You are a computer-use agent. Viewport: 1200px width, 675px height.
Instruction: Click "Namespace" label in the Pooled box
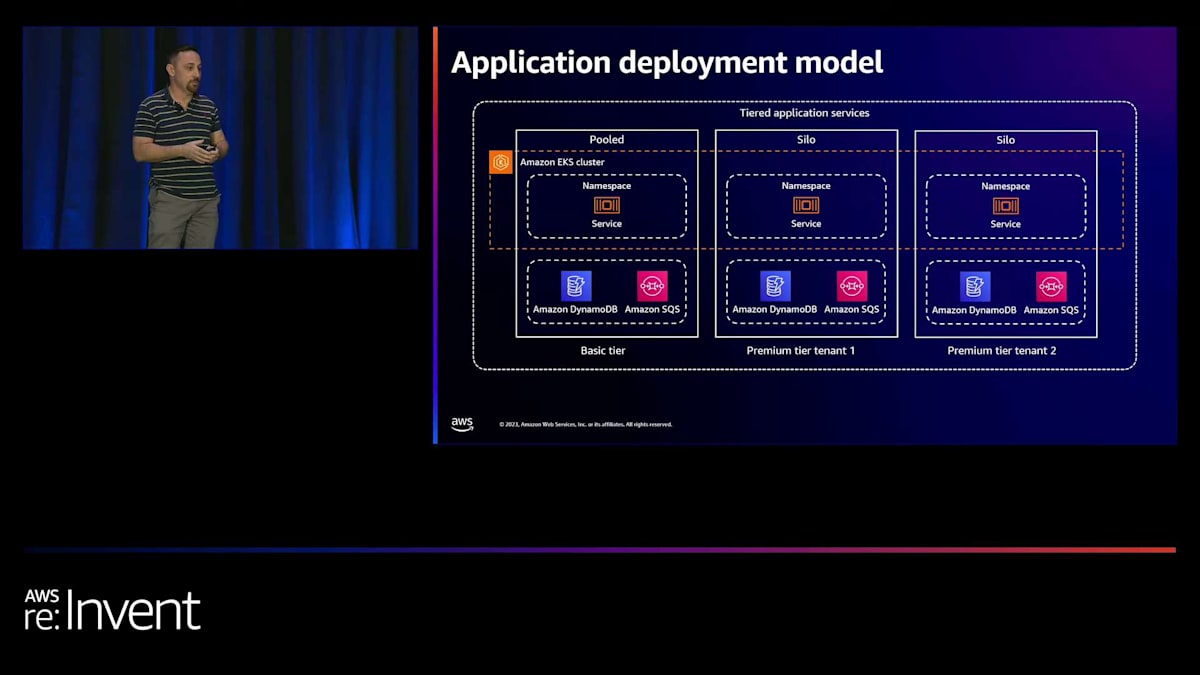click(x=606, y=186)
